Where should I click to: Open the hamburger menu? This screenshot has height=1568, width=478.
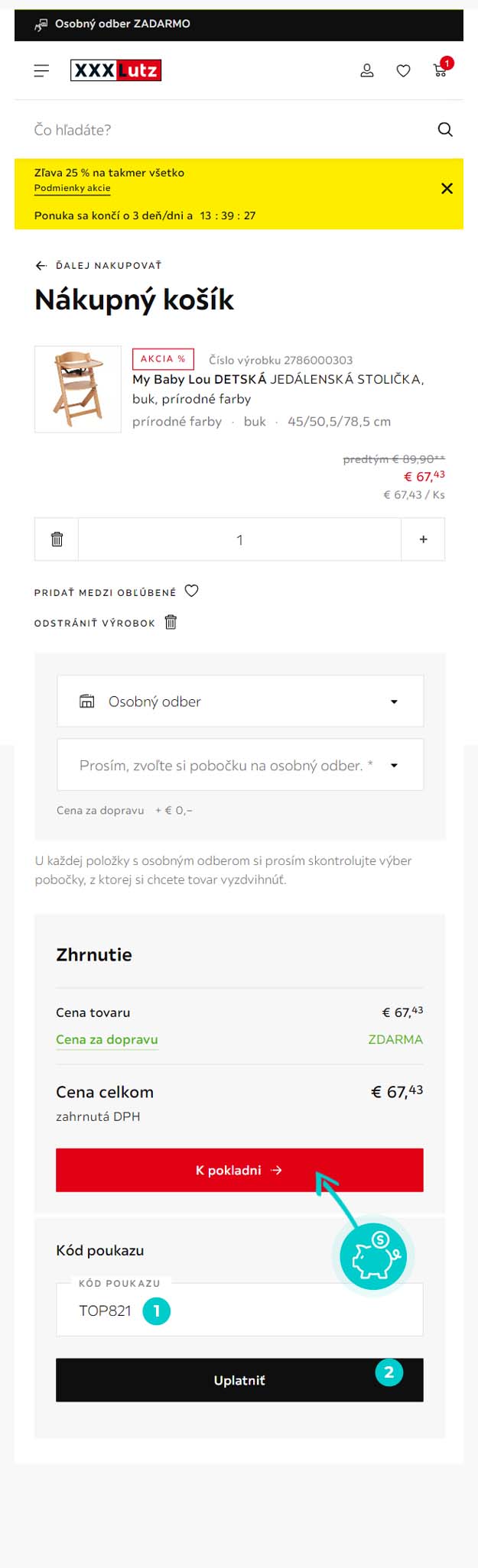pos(41,70)
